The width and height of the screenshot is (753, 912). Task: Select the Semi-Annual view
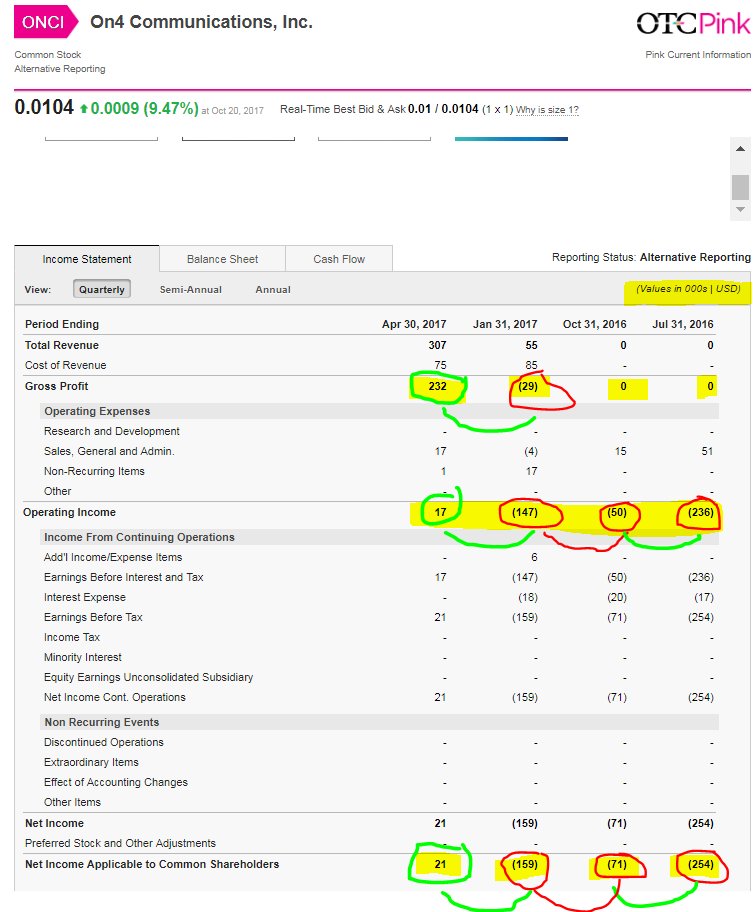pos(191,290)
